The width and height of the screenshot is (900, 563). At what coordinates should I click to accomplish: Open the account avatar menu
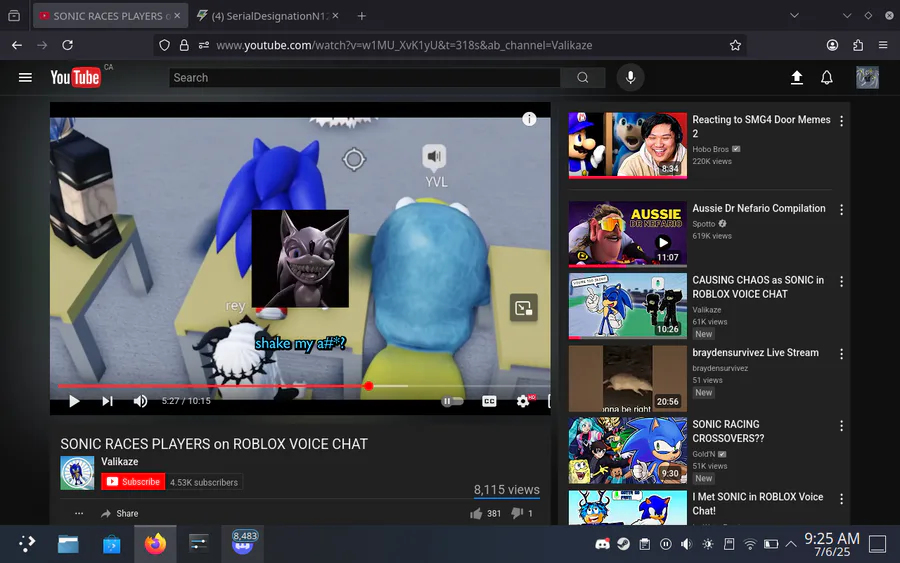[867, 77]
